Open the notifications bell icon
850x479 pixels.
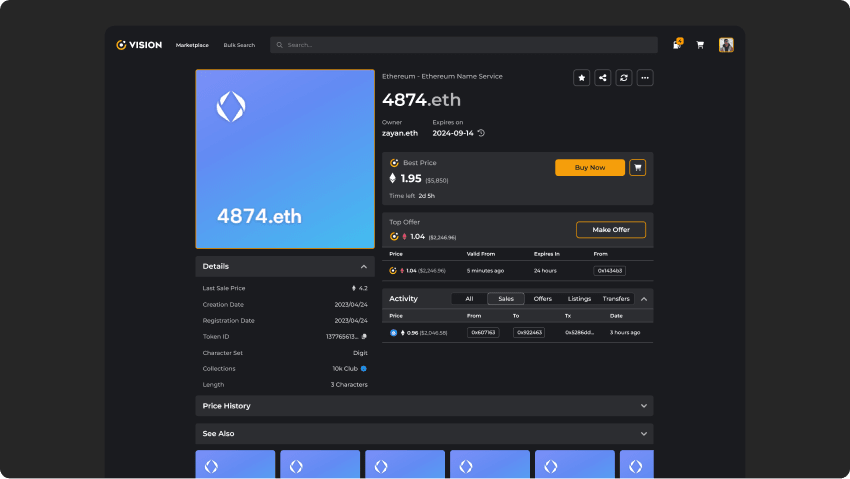tap(678, 44)
